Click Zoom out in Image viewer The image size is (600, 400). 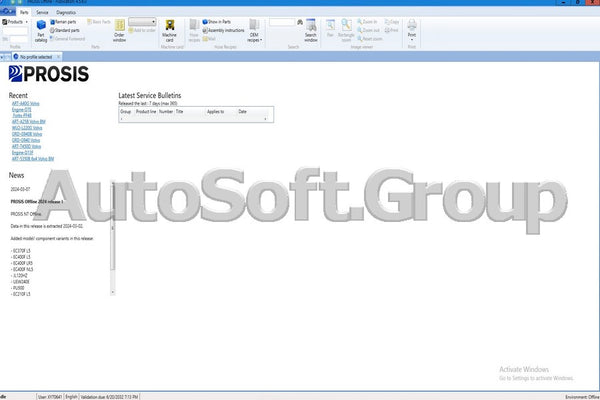(x=368, y=30)
